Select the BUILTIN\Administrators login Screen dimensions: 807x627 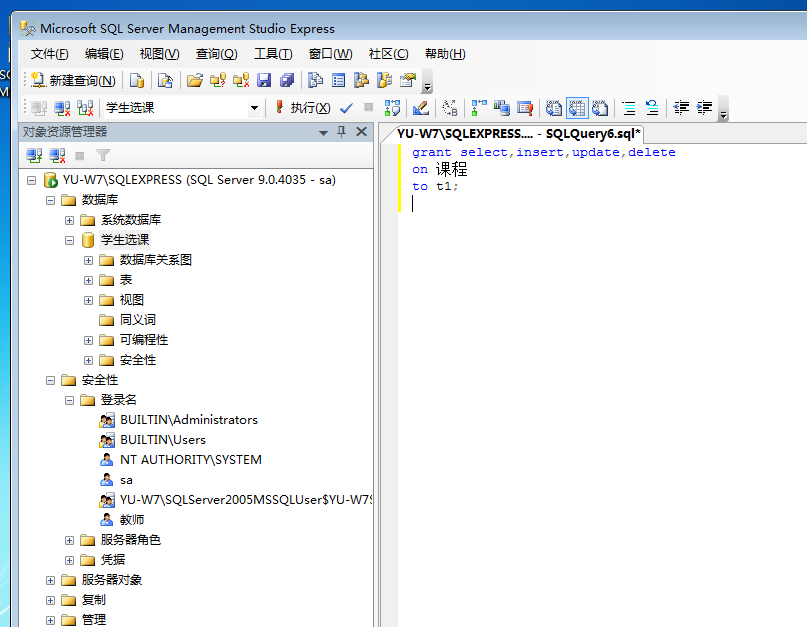[x=188, y=420]
